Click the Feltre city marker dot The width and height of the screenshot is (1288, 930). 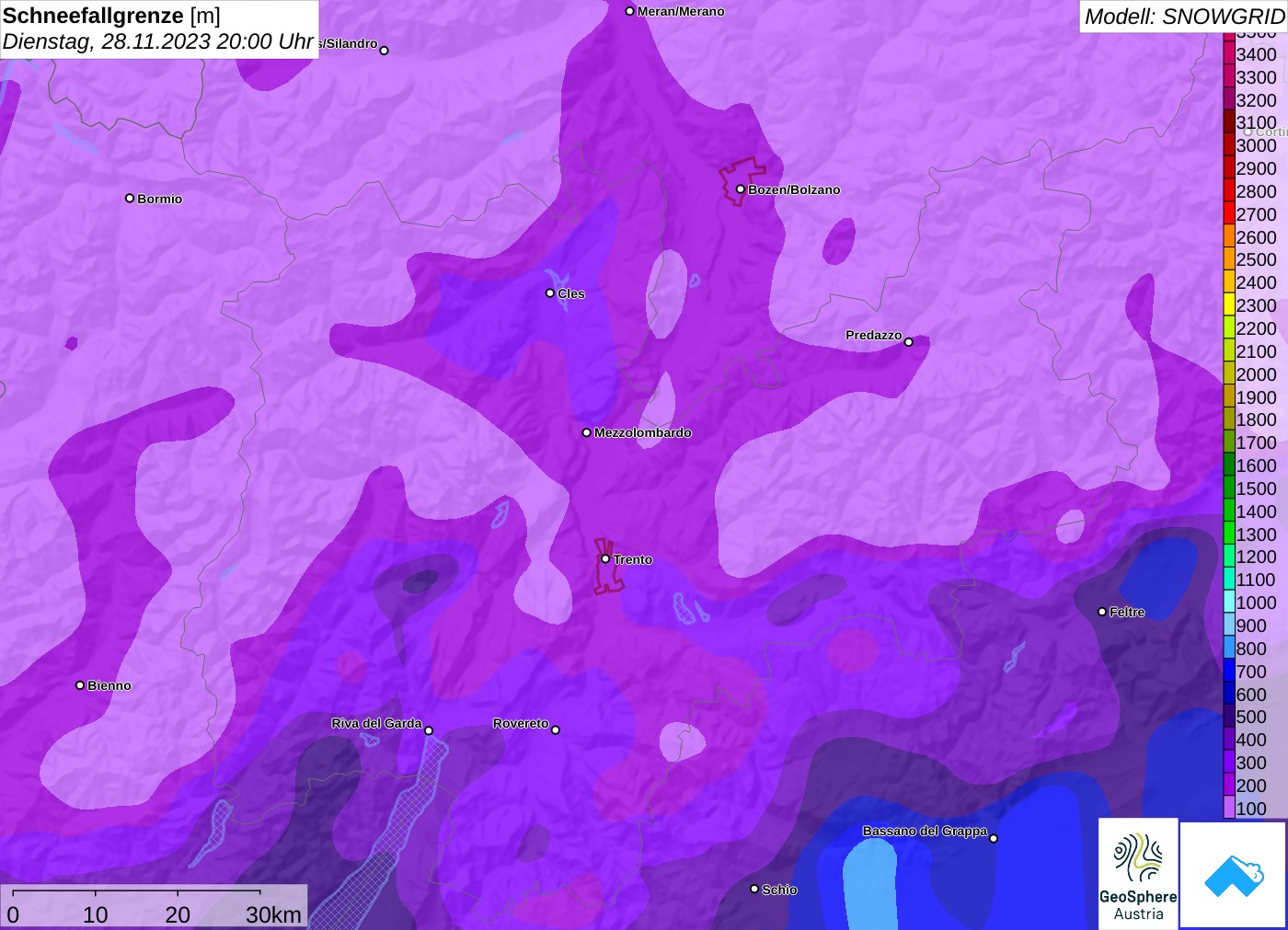(1102, 612)
